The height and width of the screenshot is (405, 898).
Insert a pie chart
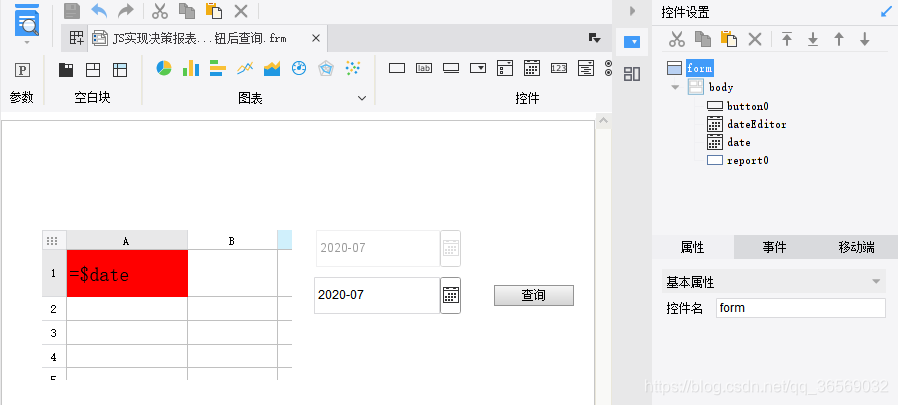(x=164, y=68)
